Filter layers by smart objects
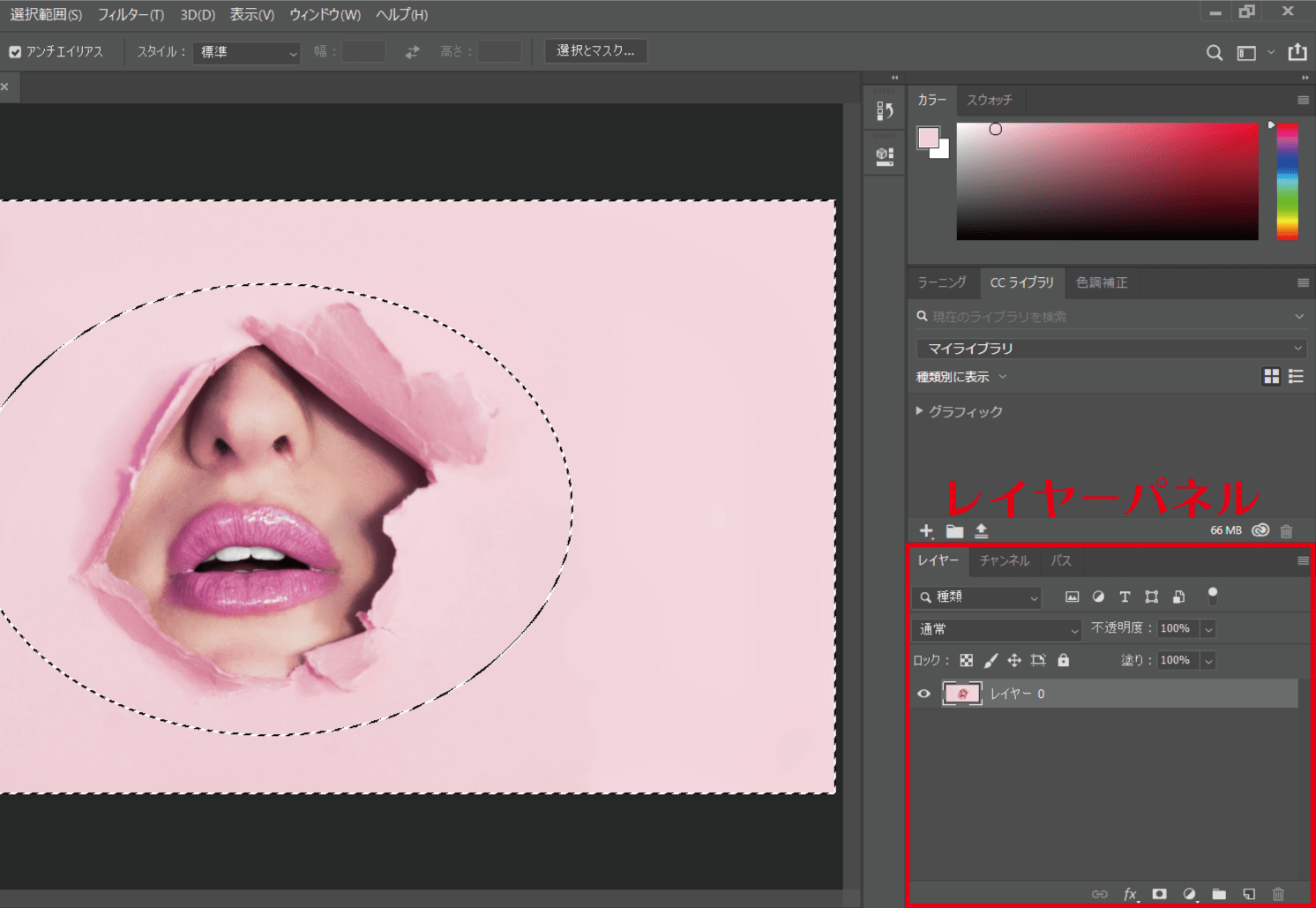This screenshot has height=908, width=1316. click(x=1178, y=597)
